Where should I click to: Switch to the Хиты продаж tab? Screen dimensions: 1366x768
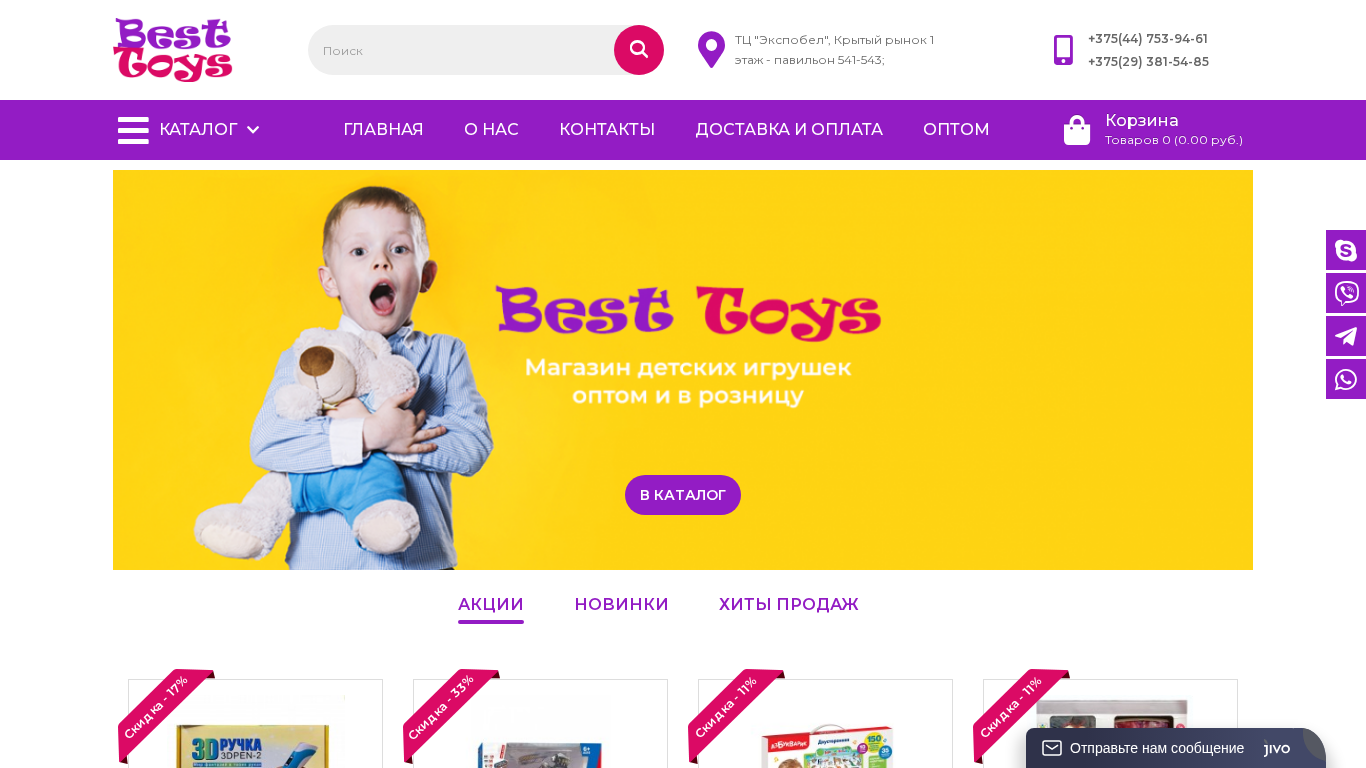(789, 604)
